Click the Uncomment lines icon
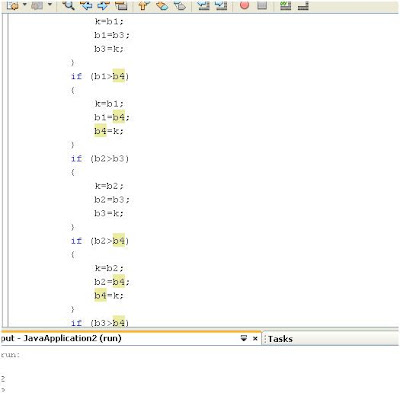This screenshot has height=393, width=400. [x=303, y=5]
